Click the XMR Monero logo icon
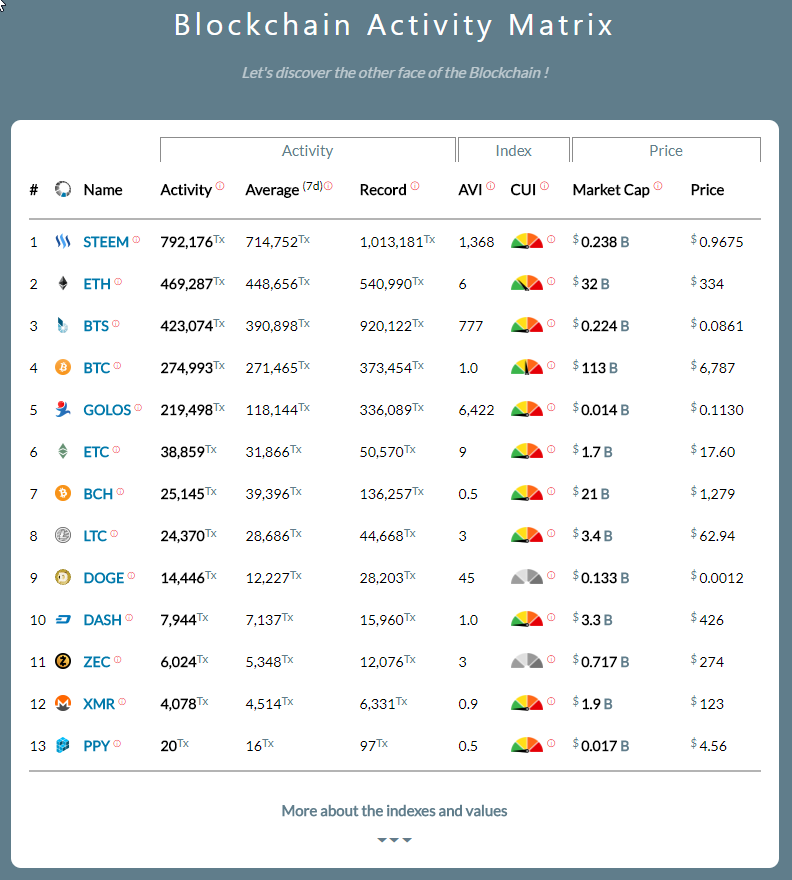Viewport: 792px width, 880px height. point(63,703)
